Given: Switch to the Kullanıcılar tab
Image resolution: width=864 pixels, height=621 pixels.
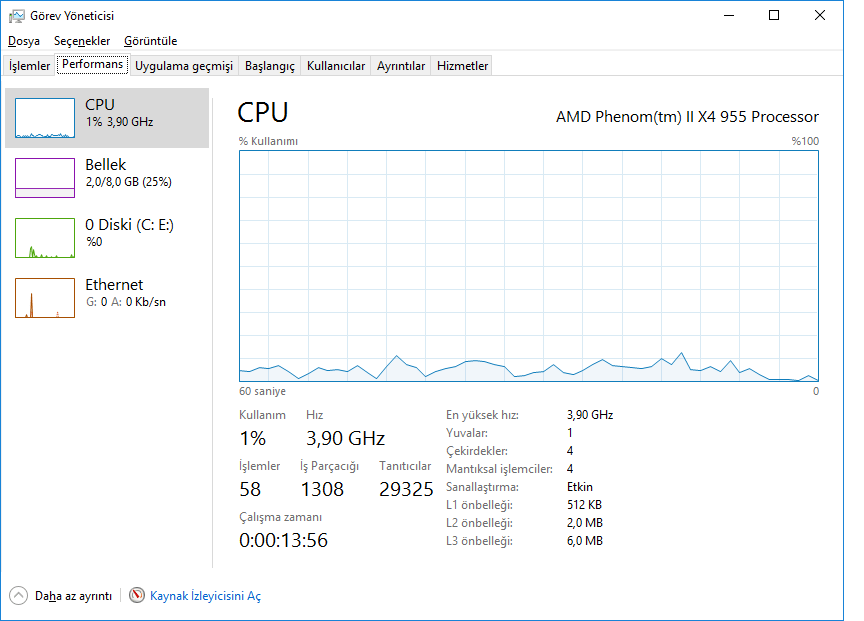Looking at the screenshot, I should [x=336, y=66].
